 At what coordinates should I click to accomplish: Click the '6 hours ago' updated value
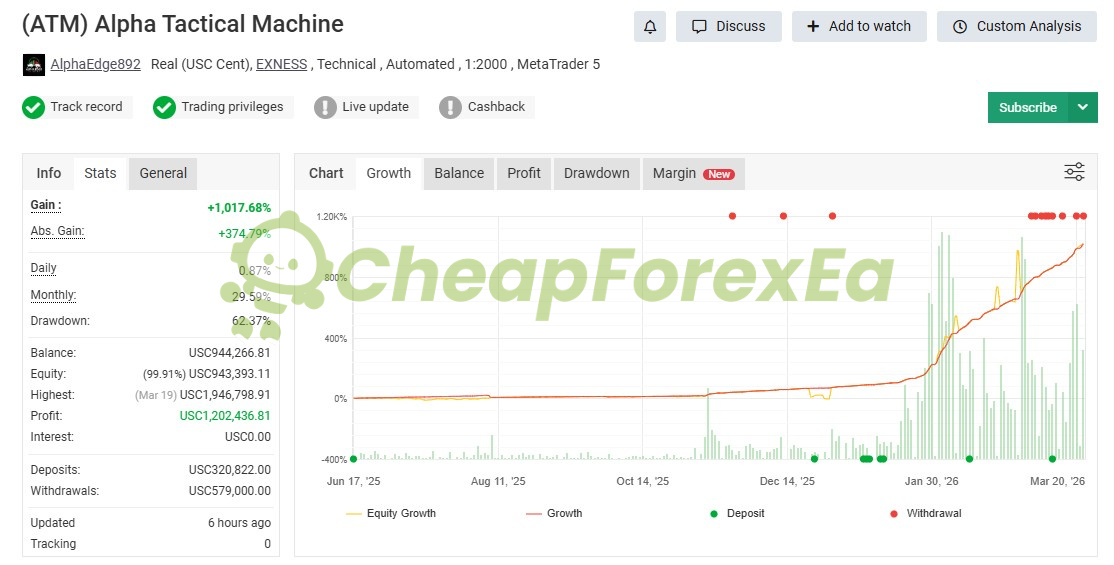(x=239, y=523)
